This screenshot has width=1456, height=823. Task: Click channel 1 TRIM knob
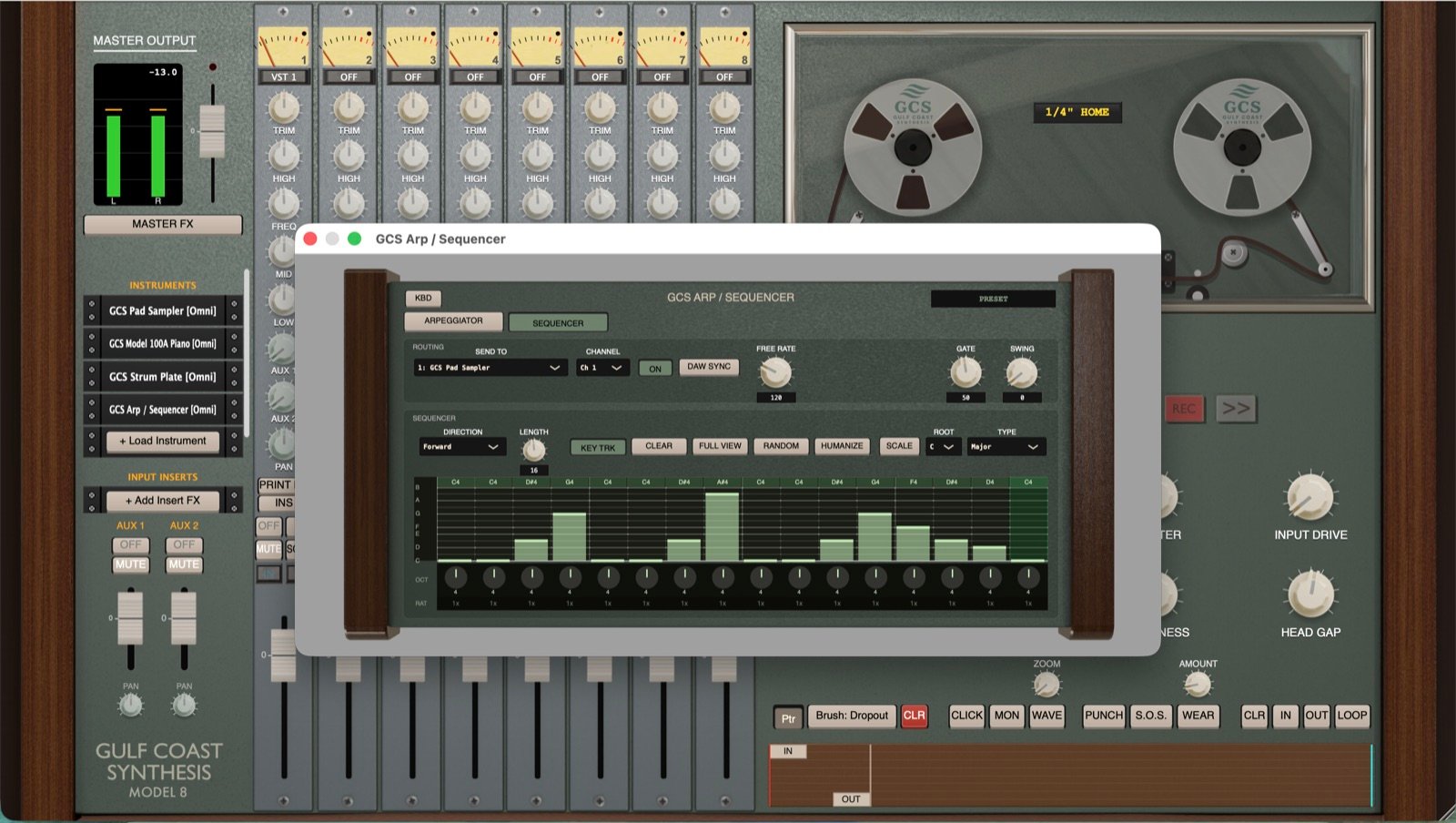click(x=284, y=108)
